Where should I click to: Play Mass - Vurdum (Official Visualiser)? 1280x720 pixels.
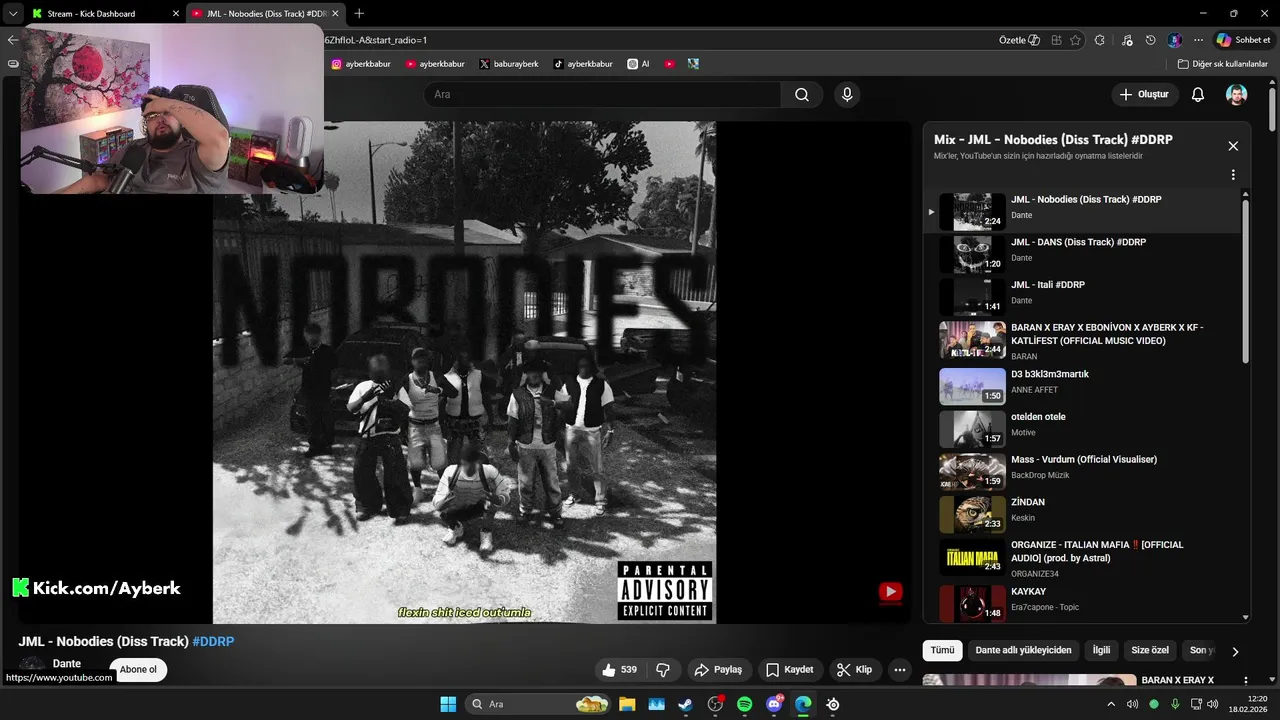pos(1084,471)
